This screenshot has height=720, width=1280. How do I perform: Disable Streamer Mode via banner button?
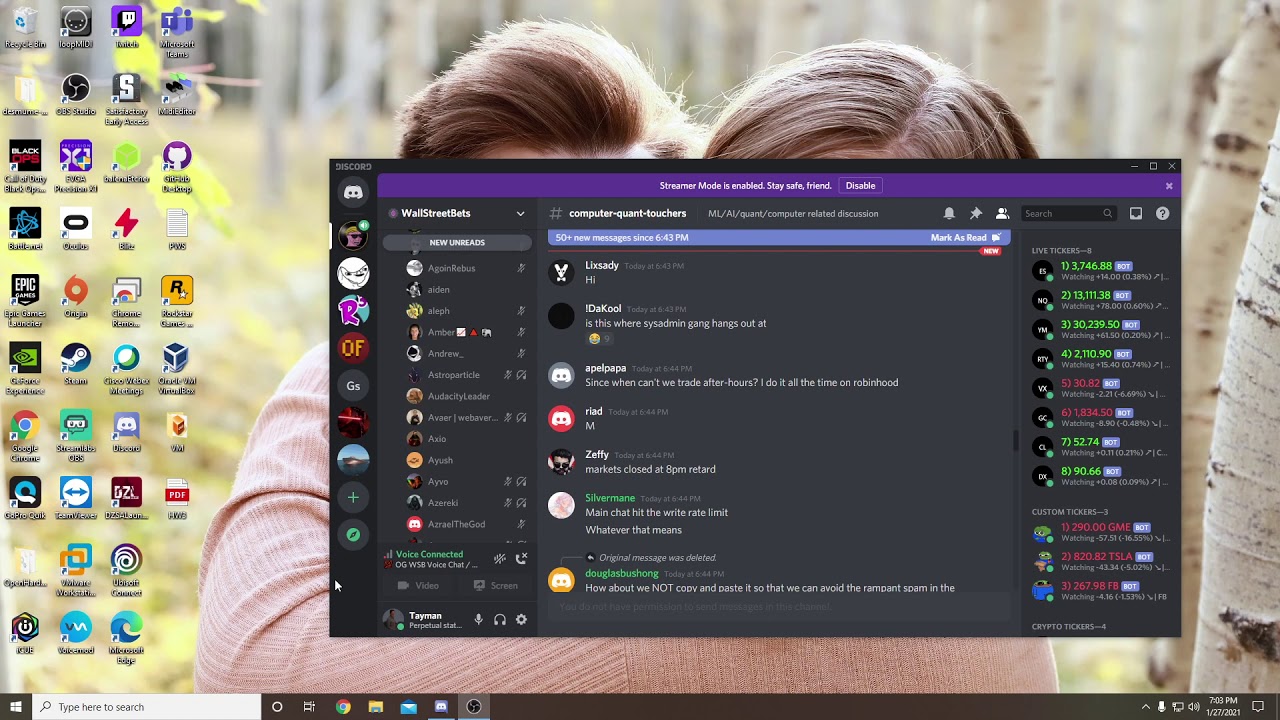(860, 185)
